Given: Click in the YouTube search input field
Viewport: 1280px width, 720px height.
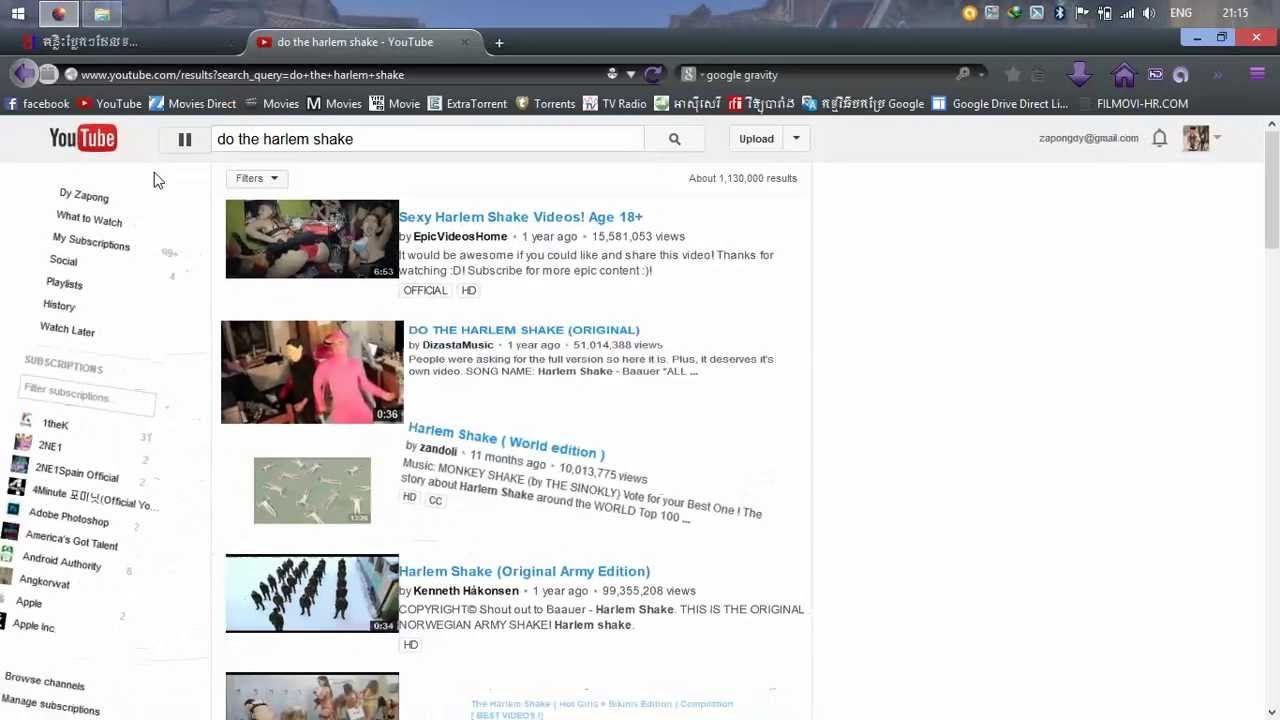Looking at the screenshot, I should 426,139.
